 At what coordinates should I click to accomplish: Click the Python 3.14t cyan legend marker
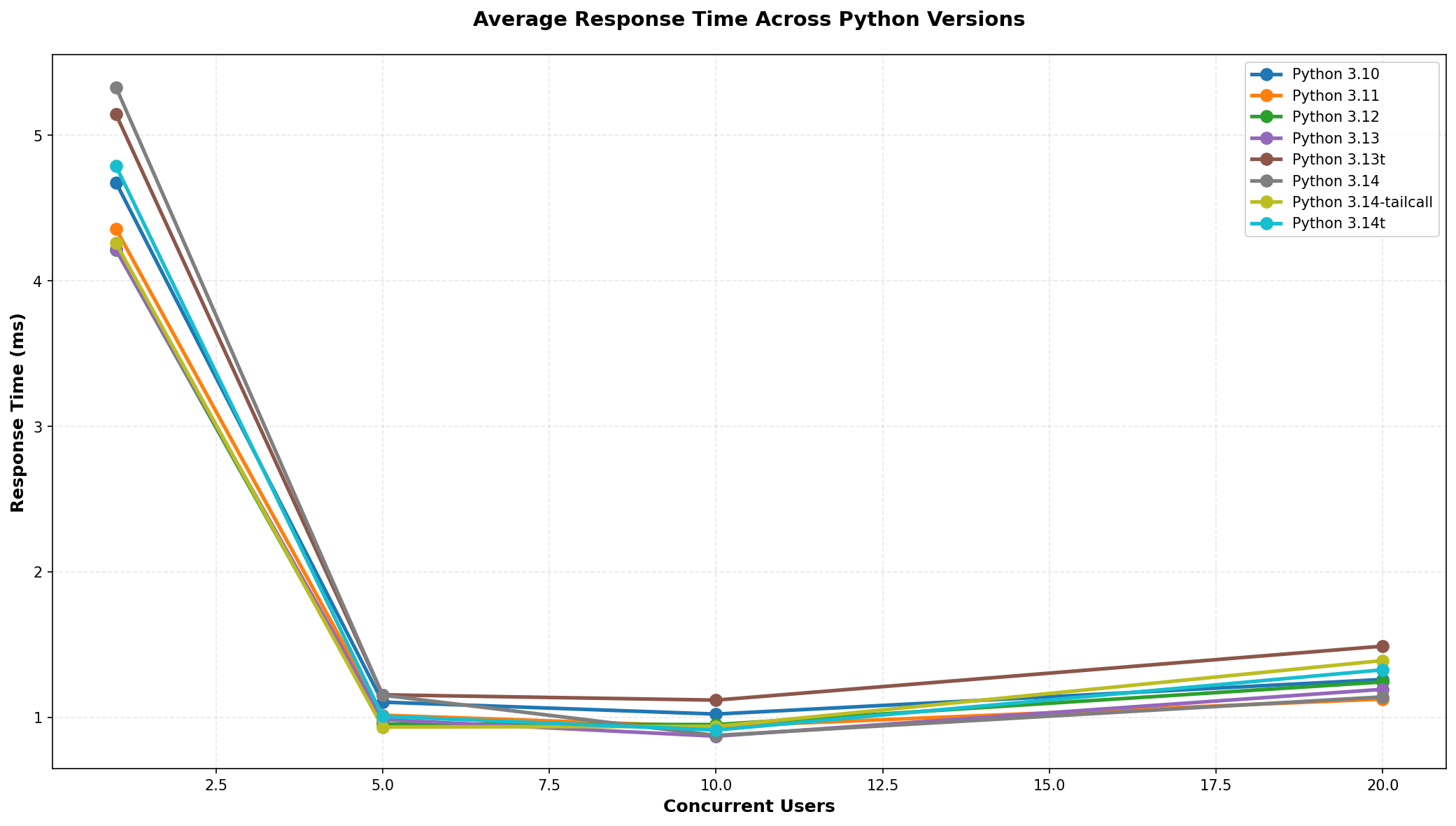point(1267,224)
